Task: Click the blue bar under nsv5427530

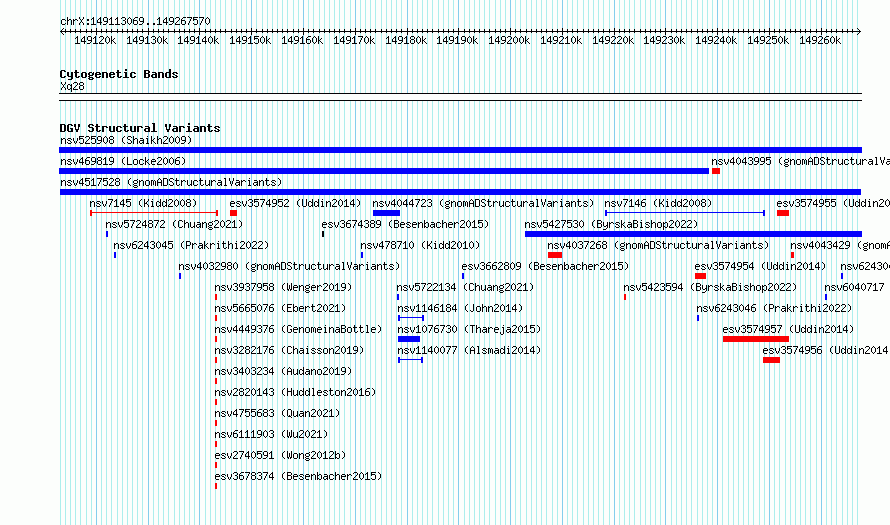Action: point(694,234)
